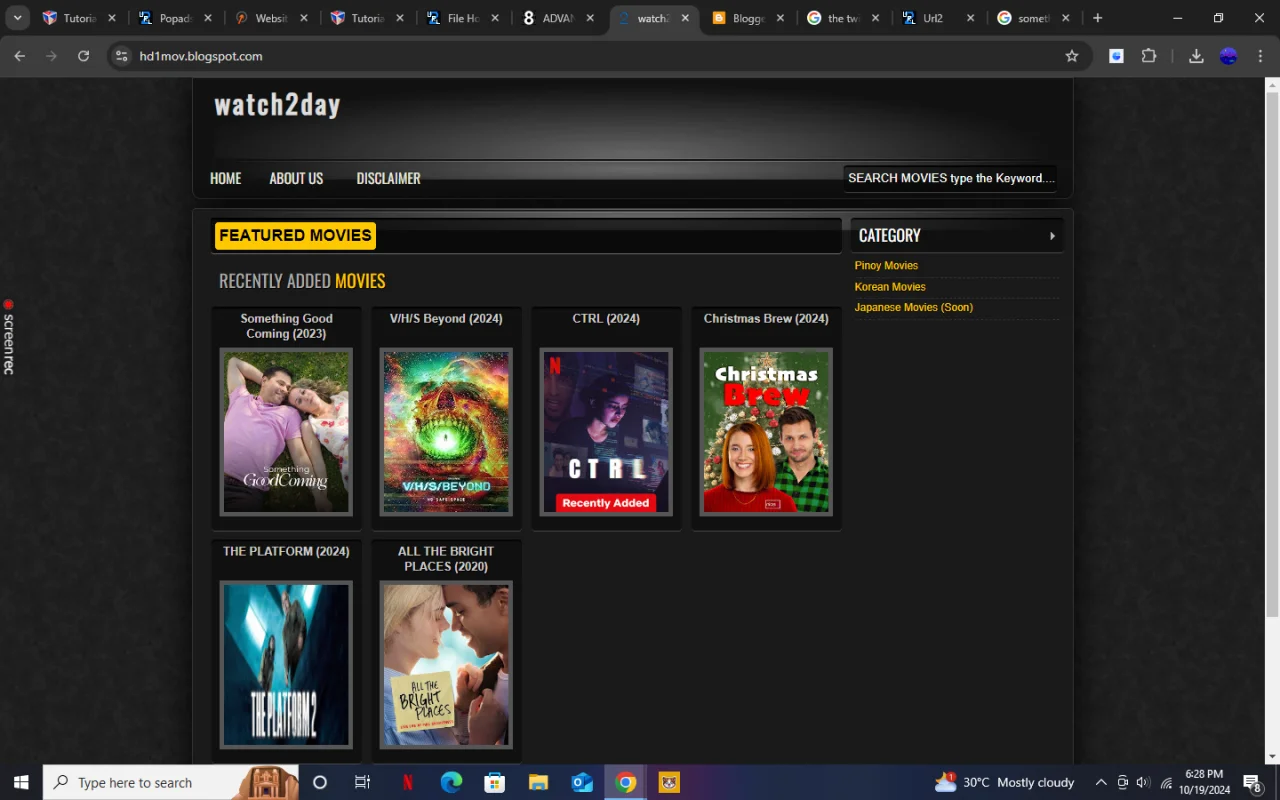Open the volume control speaker icon
Viewport: 1280px width, 800px height.
pyautogui.click(x=1144, y=782)
